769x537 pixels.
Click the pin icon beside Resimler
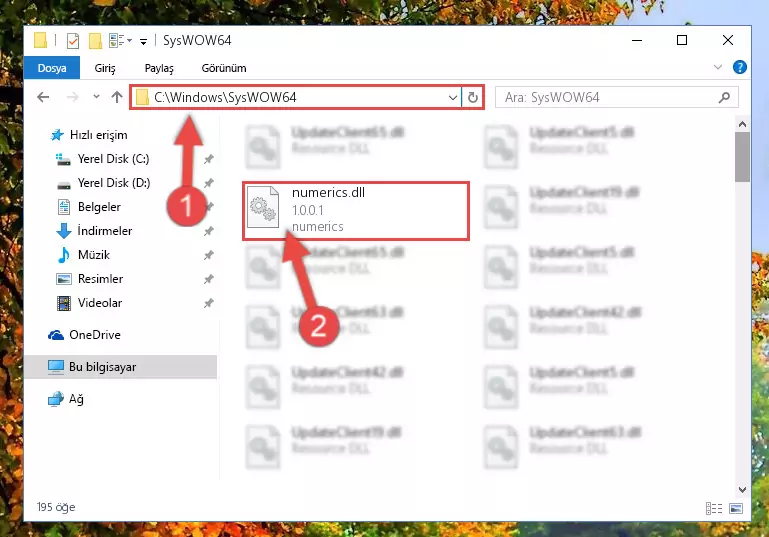point(208,279)
